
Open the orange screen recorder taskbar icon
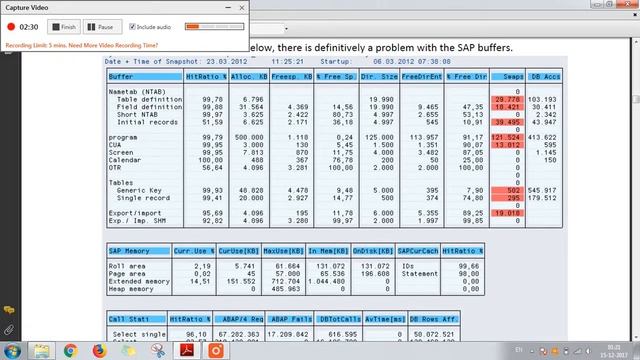pos(216,351)
